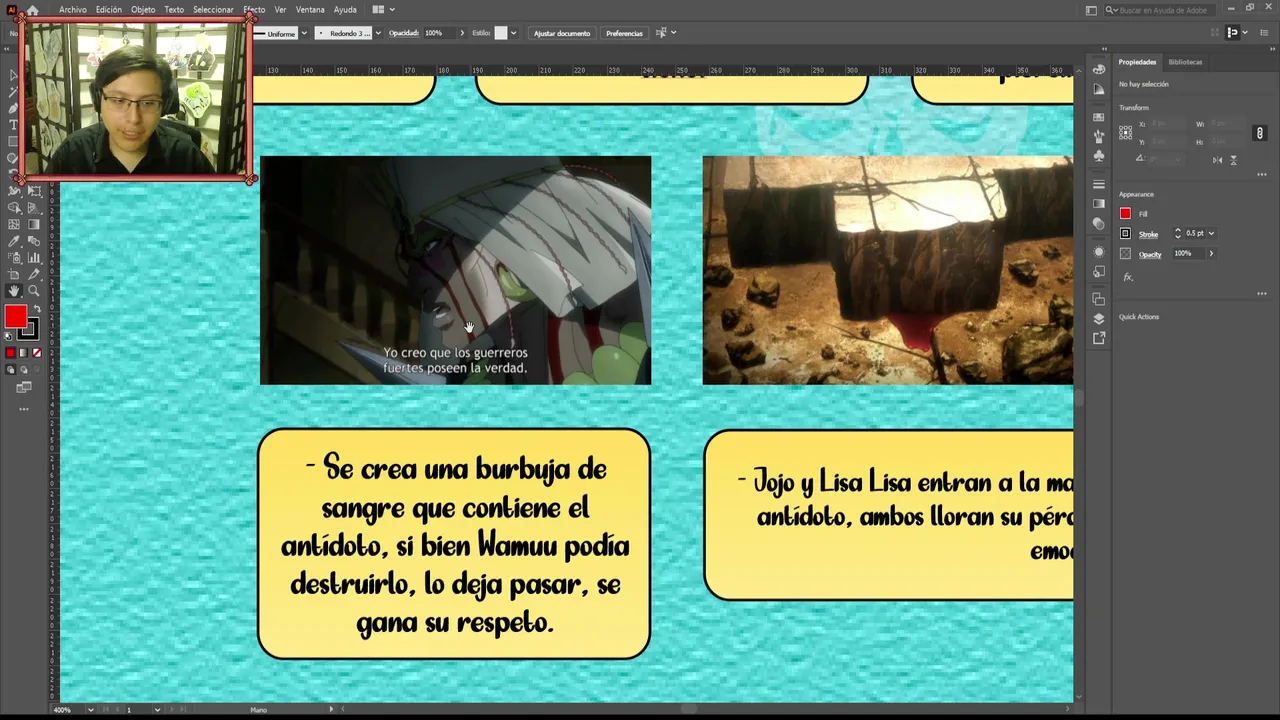Click the Opacidad 100% value field
This screenshot has width=1280, height=720.
click(x=440, y=33)
